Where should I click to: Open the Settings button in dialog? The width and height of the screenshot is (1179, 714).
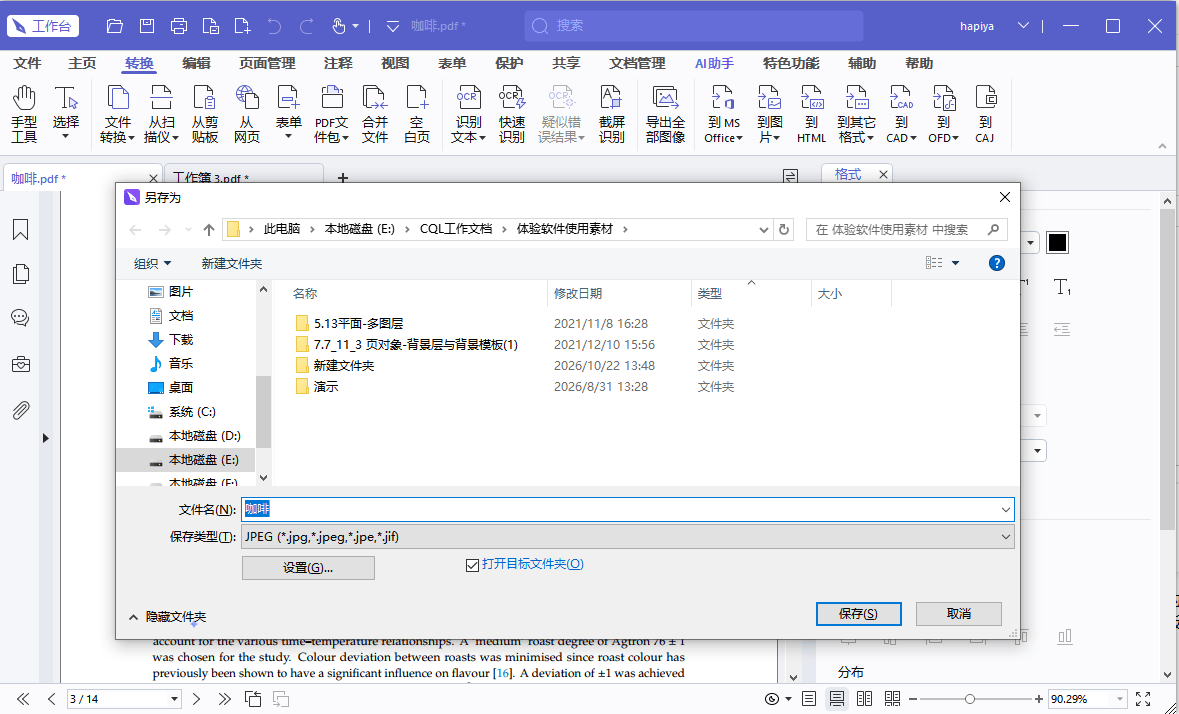(x=308, y=567)
